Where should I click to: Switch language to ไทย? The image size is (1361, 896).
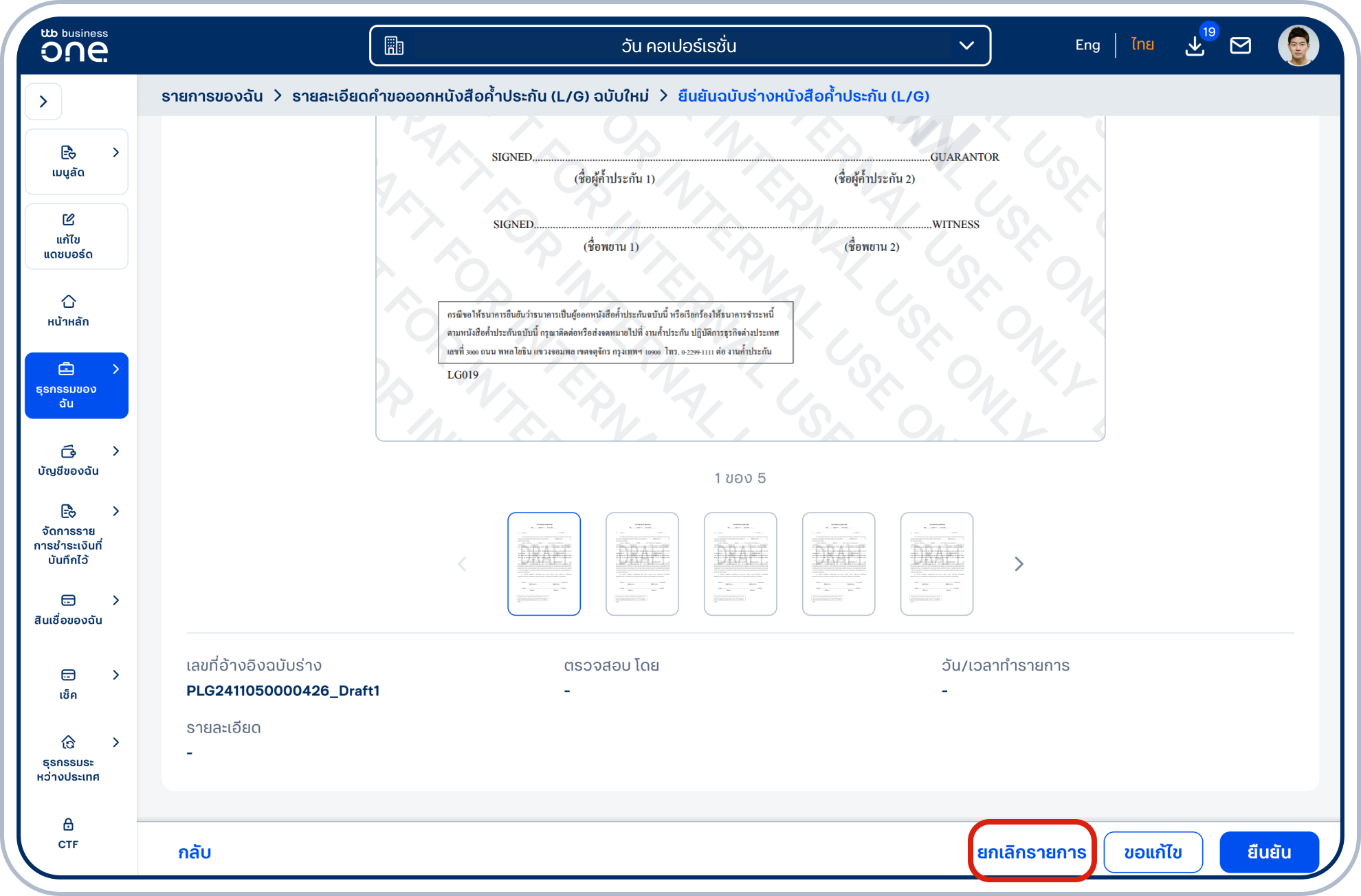click(x=1142, y=45)
